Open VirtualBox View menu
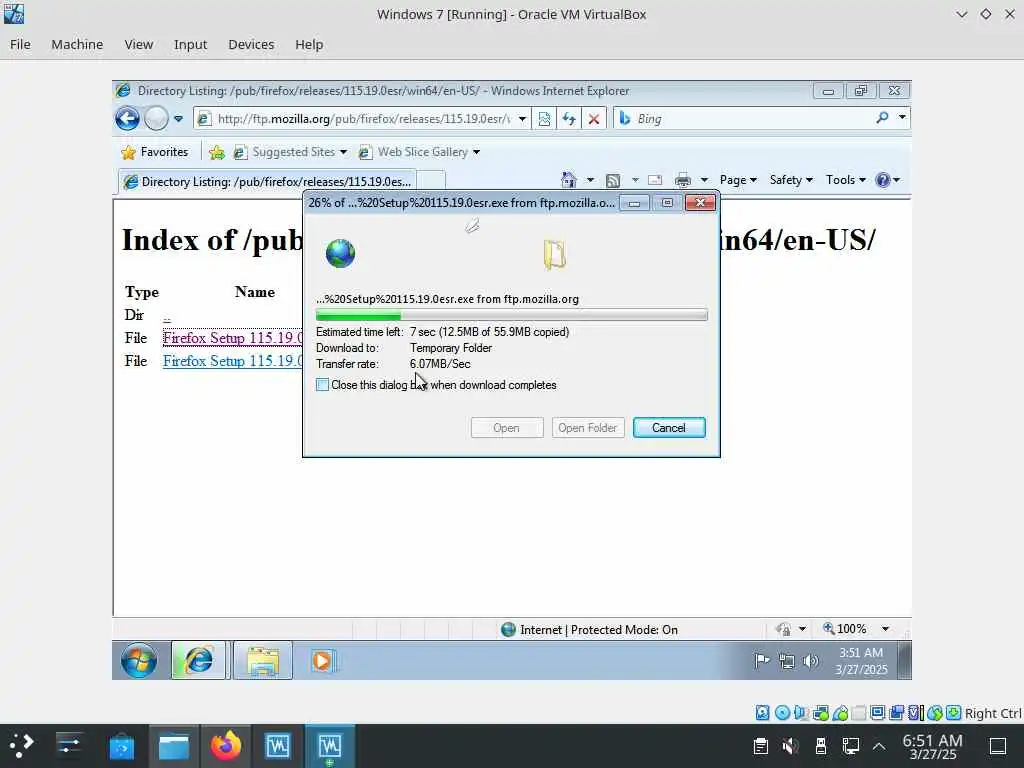1024x768 pixels. pyautogui.click(x=138, y=44)
